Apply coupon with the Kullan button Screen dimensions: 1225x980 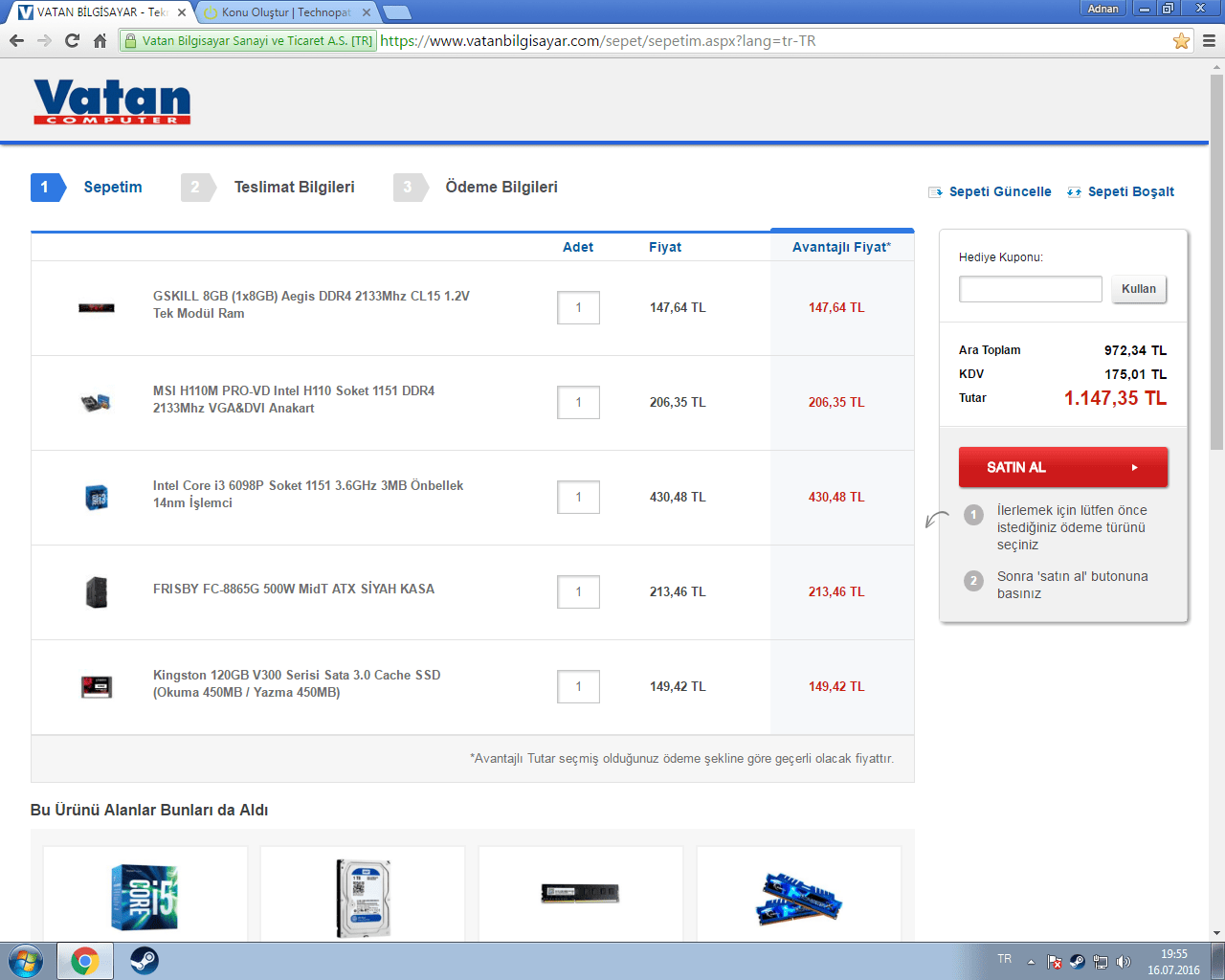1139,289
